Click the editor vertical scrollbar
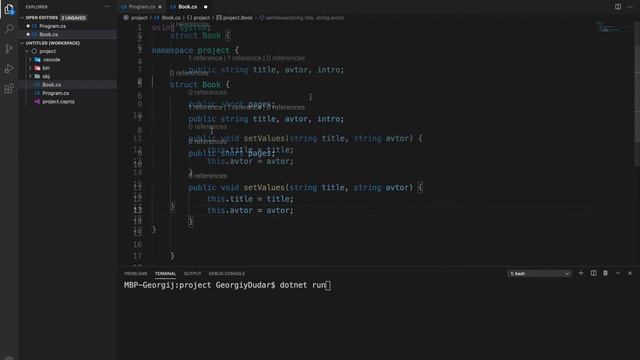The height and width of the screenshot is (360, 640). 637,94
